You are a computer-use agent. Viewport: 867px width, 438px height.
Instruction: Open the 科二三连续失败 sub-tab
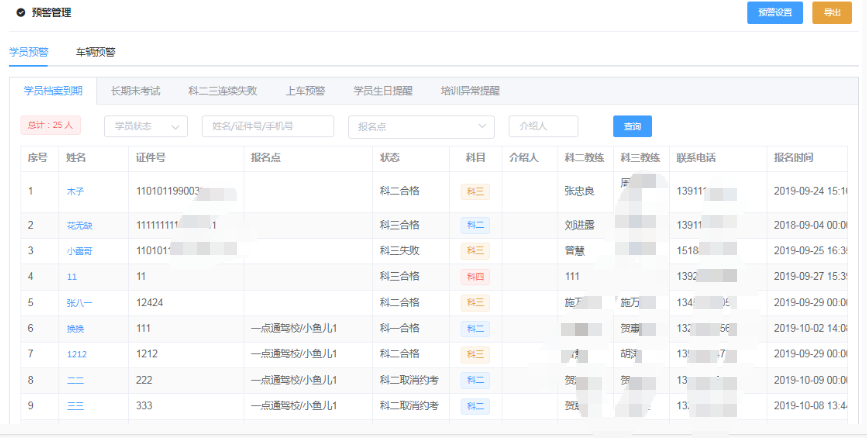point(223,91)
